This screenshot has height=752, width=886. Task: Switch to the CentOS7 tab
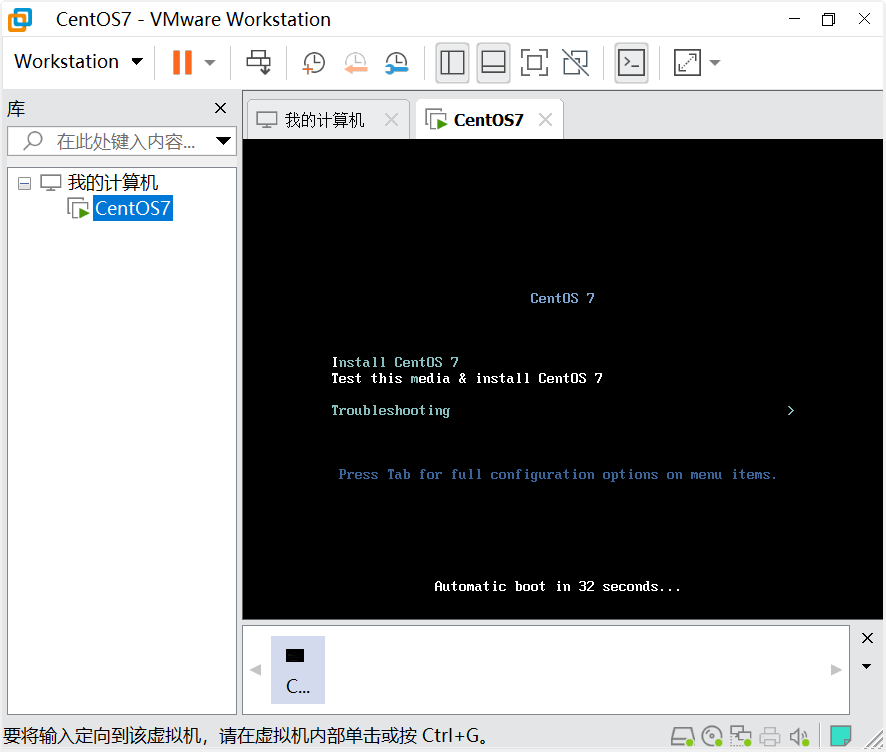point(488,120)
